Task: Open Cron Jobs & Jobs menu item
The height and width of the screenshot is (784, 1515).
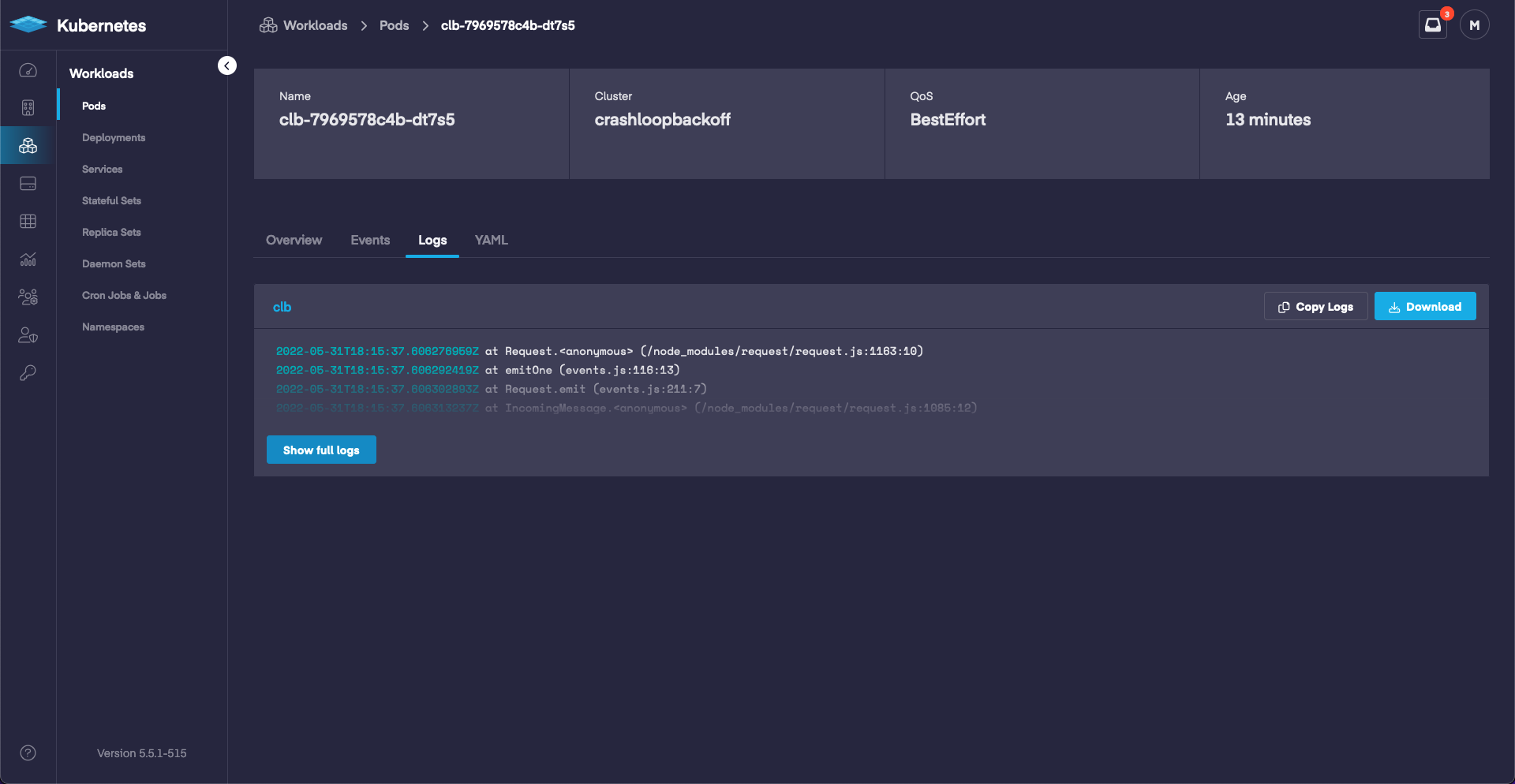Action: pyautogui.click(x=124, y=295)
